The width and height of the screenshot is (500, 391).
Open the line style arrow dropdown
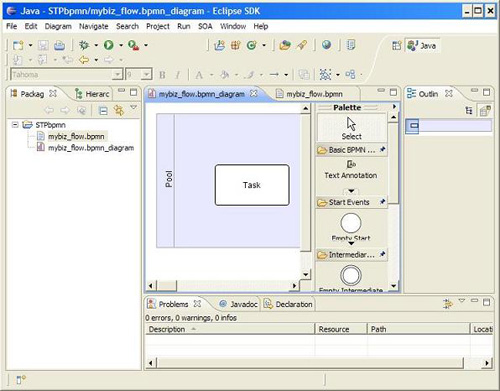point(286,75)
